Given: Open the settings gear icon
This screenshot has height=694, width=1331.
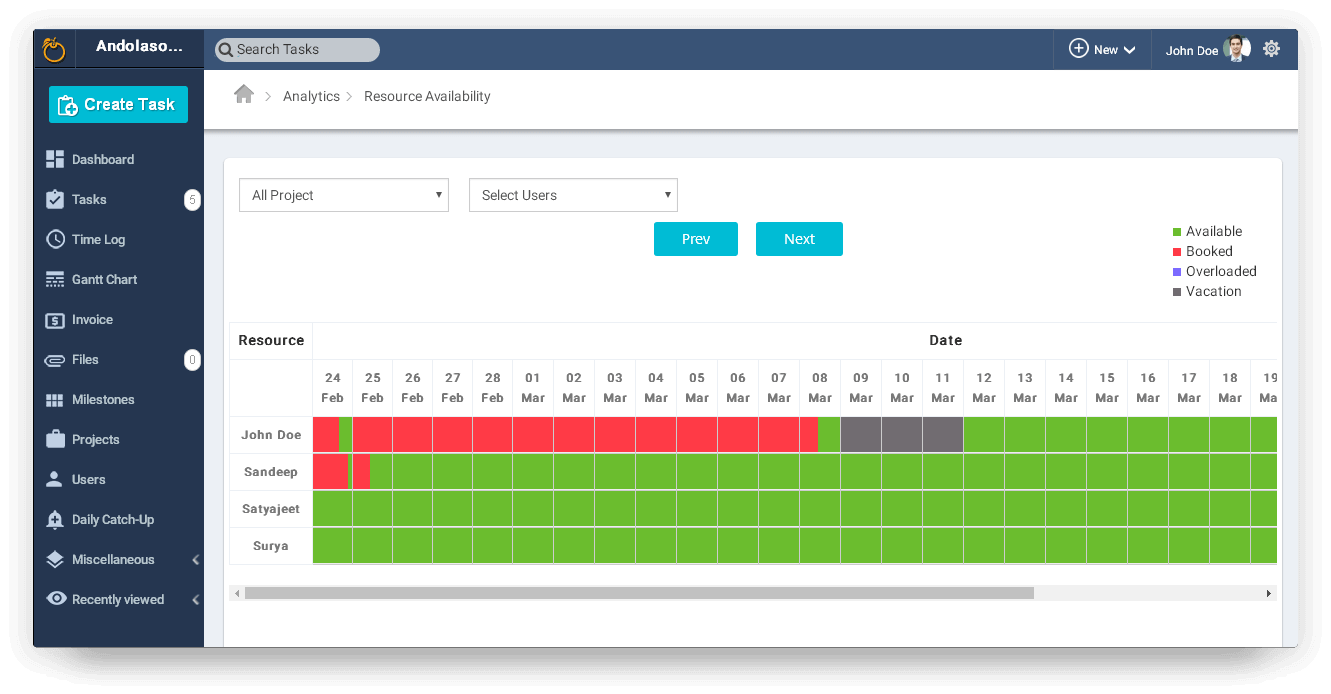Looking at the screenshot, I should point(1271,49).
